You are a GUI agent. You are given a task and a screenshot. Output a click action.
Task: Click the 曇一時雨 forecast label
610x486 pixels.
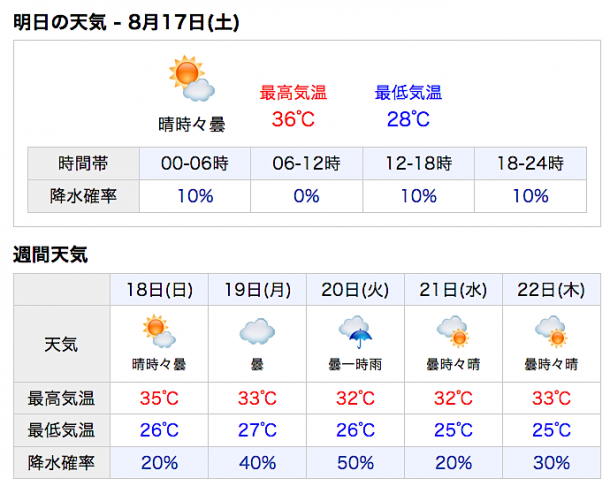tap(355, 365)
